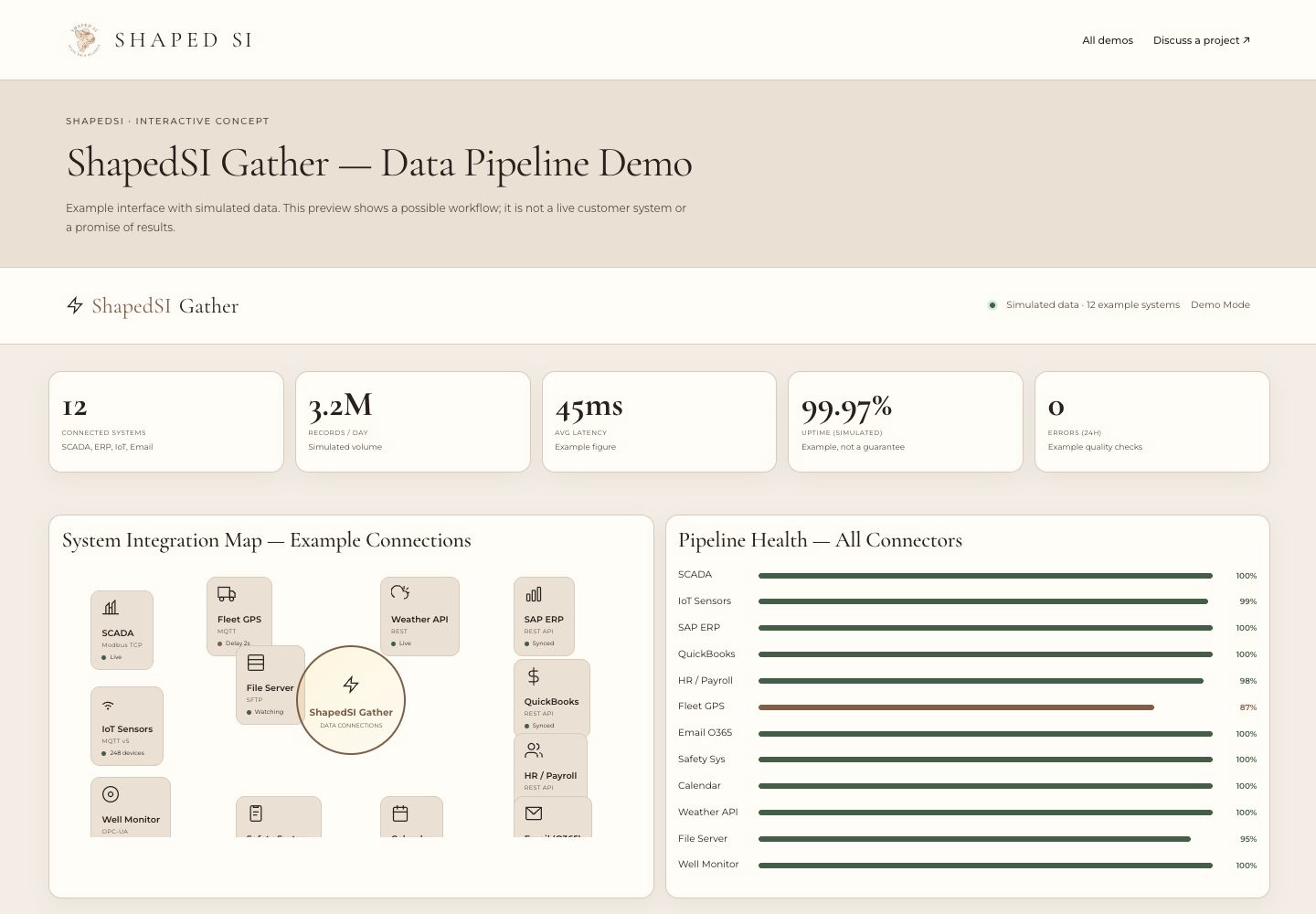Select the IoT Sensors wifi icon
The height and width of the screenshot is (914, 1316).
pos(108,705)
